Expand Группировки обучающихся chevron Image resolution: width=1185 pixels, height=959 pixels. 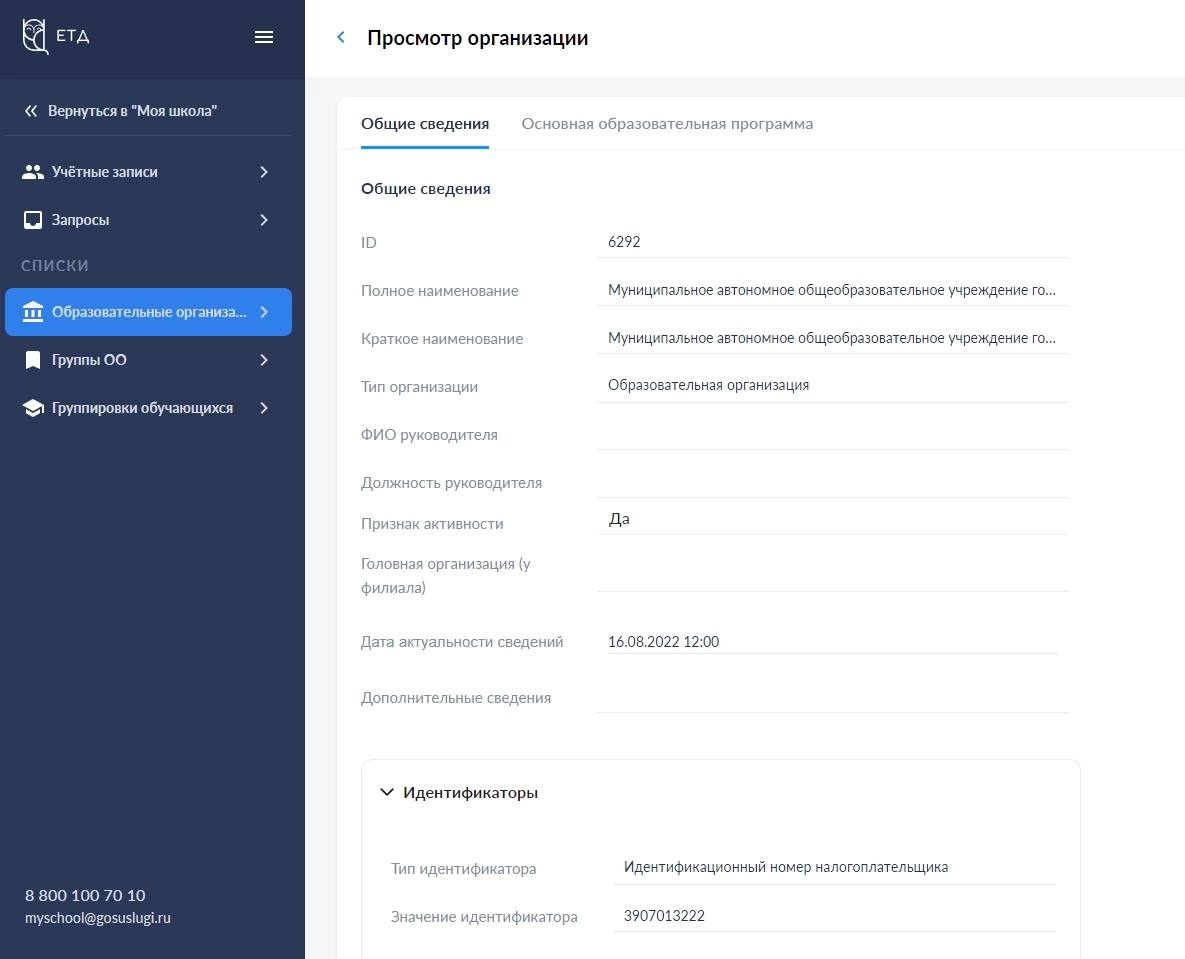tap(264, 408)
